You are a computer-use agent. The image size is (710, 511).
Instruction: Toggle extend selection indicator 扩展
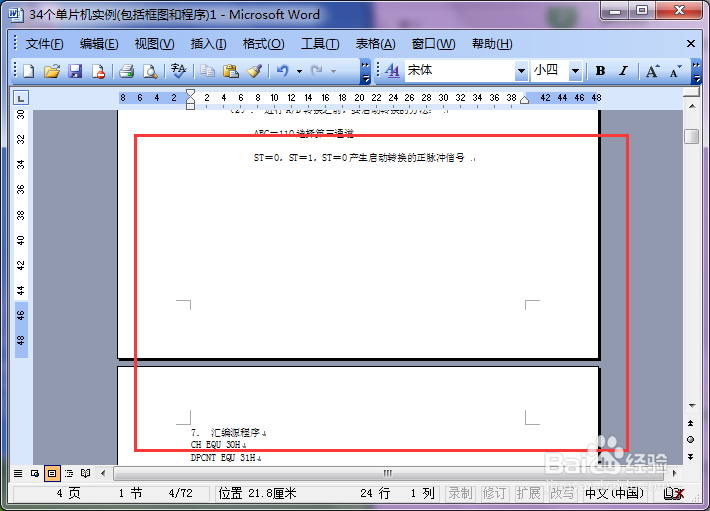[x=528, y=493]
